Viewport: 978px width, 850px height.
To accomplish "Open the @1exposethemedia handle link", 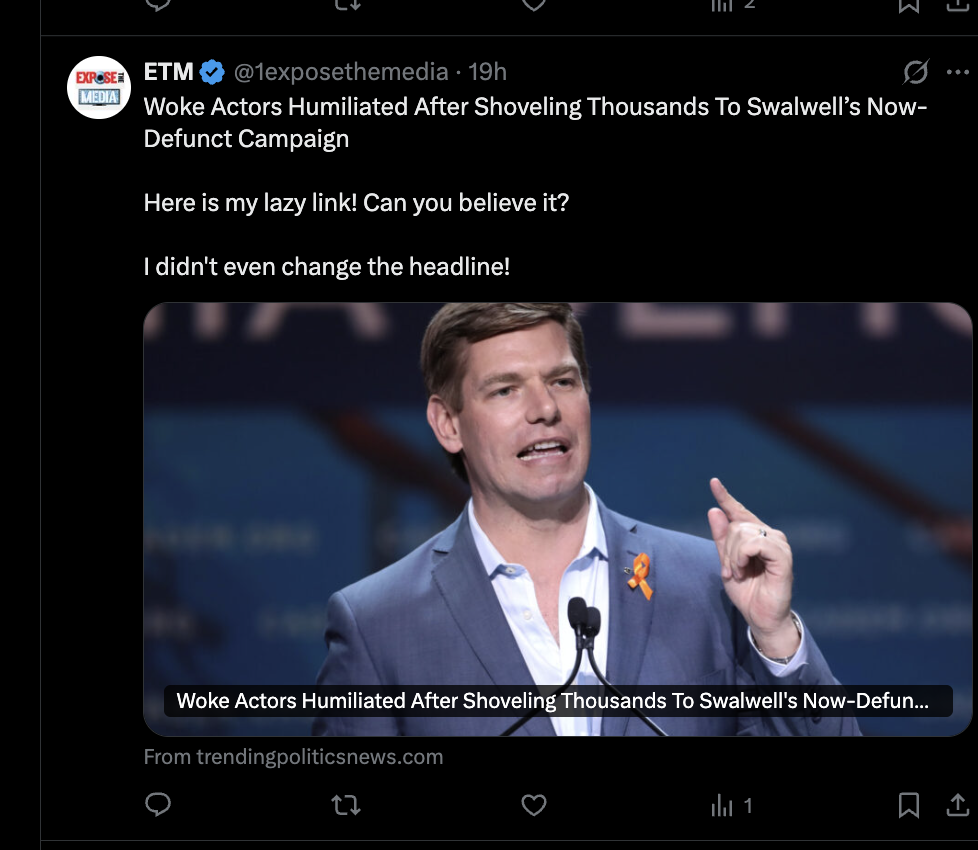I will point(340,72).
